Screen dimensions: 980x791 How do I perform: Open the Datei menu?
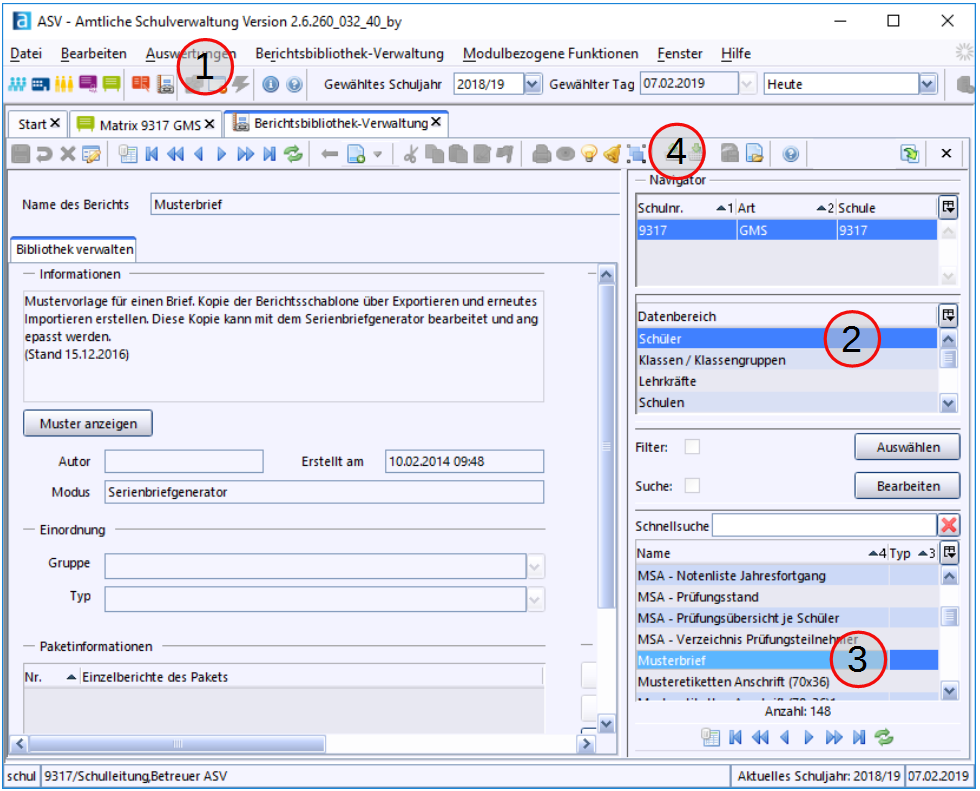tap(26, 54)
